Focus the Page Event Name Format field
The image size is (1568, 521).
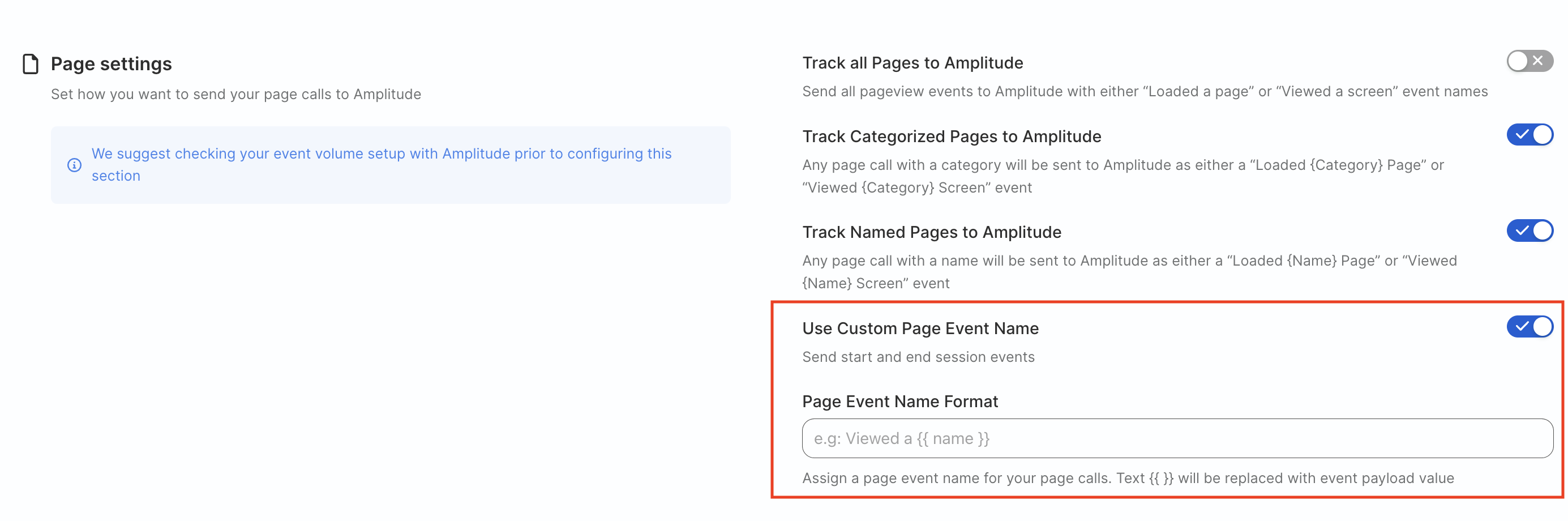tap(1177, 438)
